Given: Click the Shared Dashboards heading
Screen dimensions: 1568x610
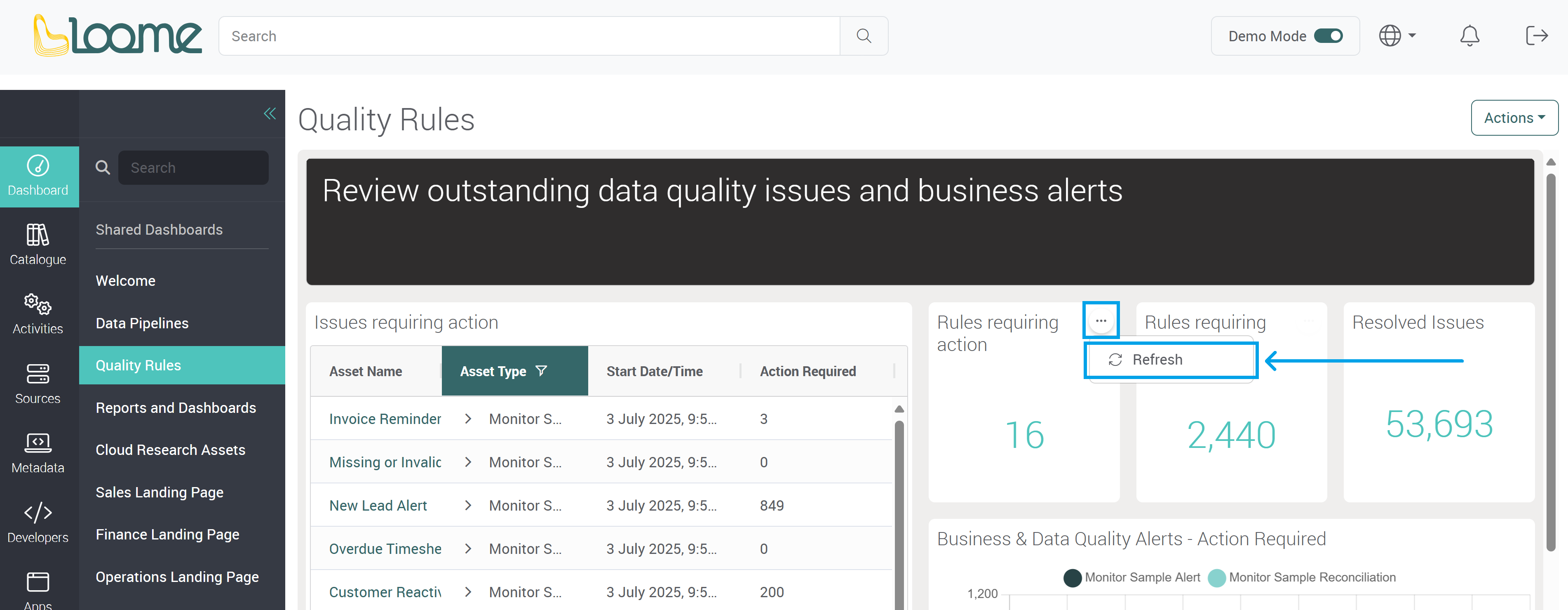Looking at the screenshot, I should 159,229.
